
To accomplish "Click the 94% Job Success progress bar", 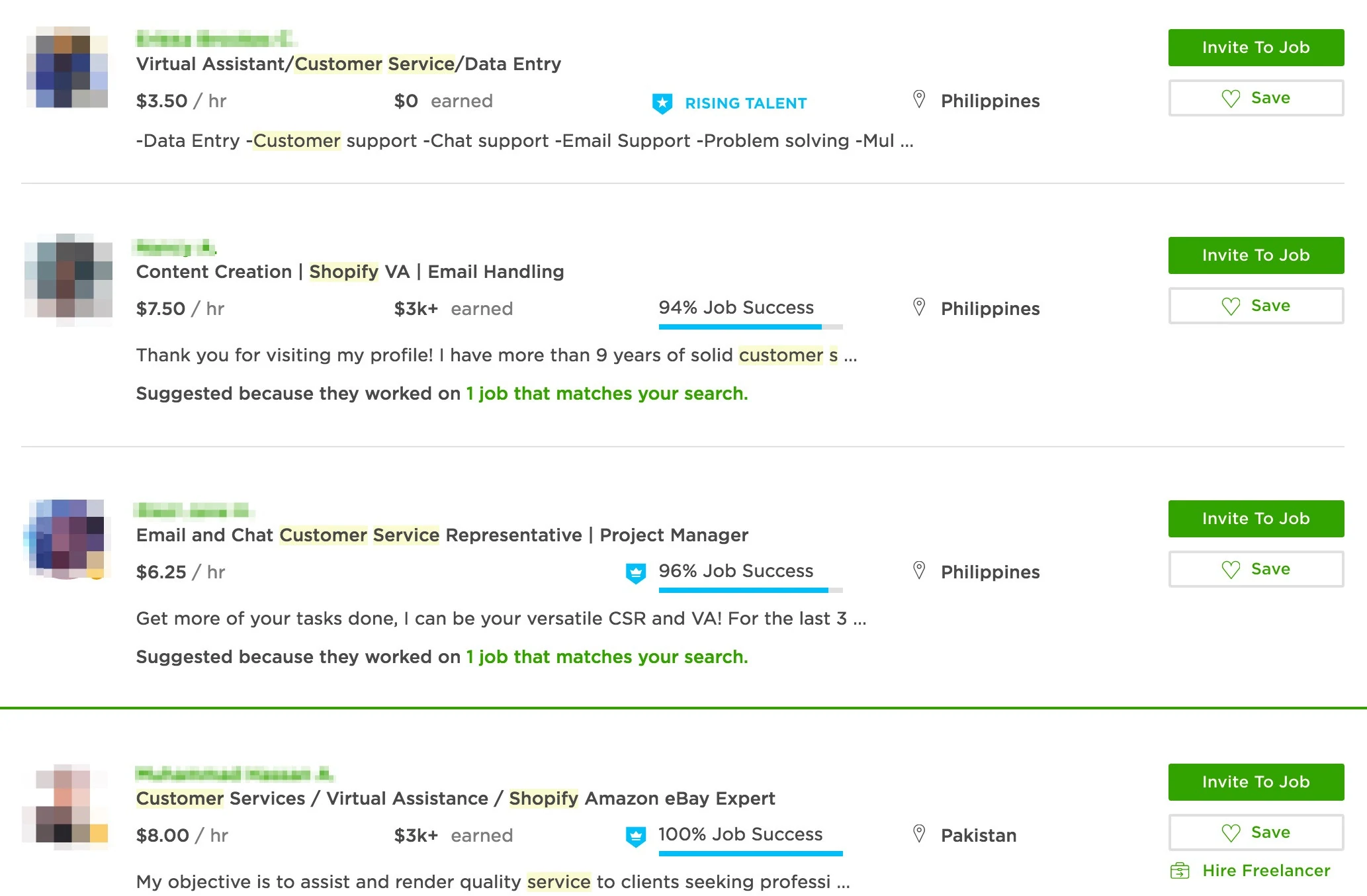I will [750, 326].
